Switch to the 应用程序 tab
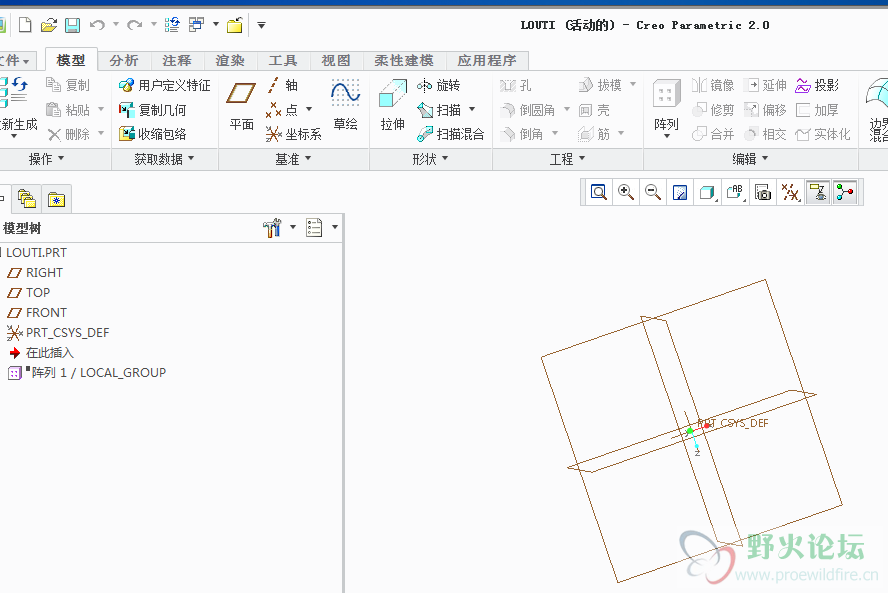Image resolution: width=888 pixels, height=593 pixels. click(487, 61)
